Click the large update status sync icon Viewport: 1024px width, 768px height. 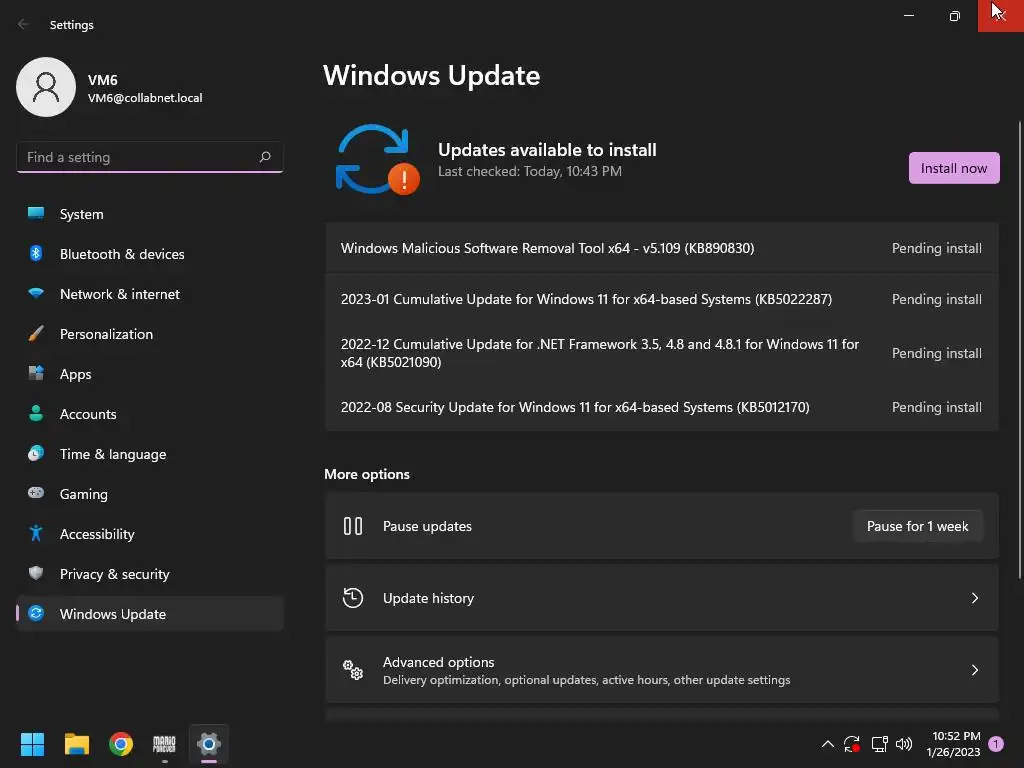coord(377,159)
